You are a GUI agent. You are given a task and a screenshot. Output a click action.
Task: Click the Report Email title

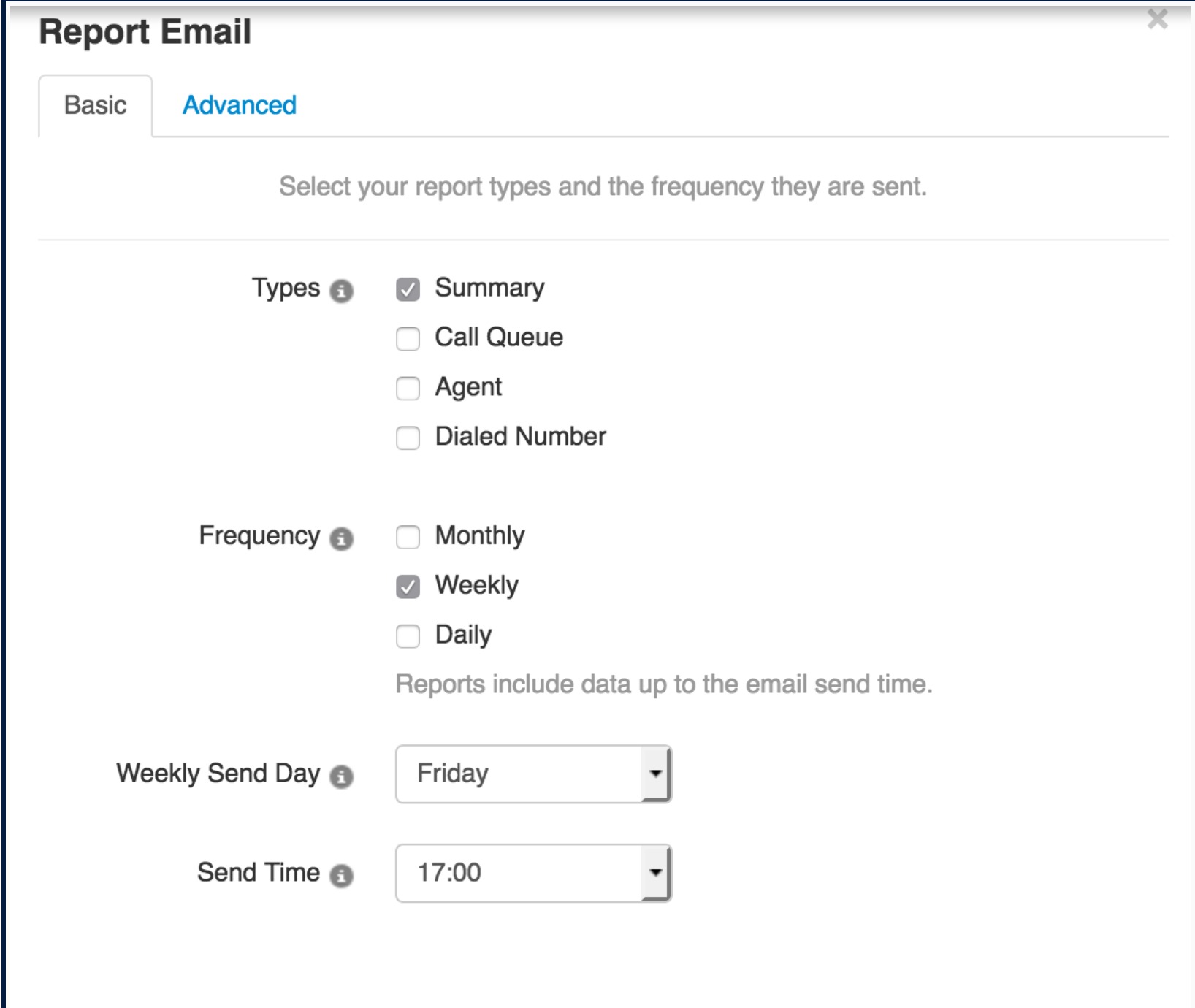pos(145,31)
